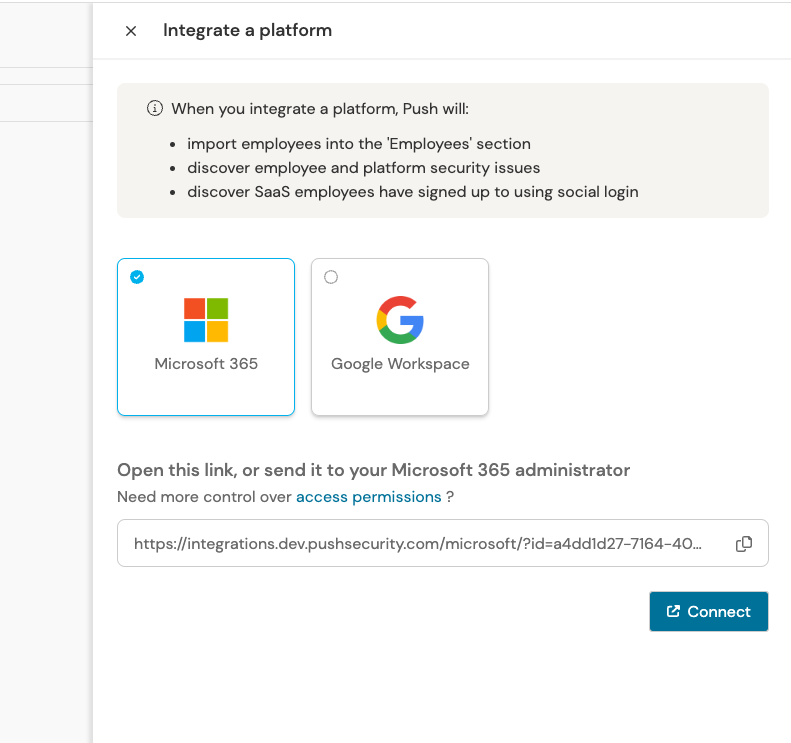Click the Connect button
791x743 pixels.
tap(709, 611)
